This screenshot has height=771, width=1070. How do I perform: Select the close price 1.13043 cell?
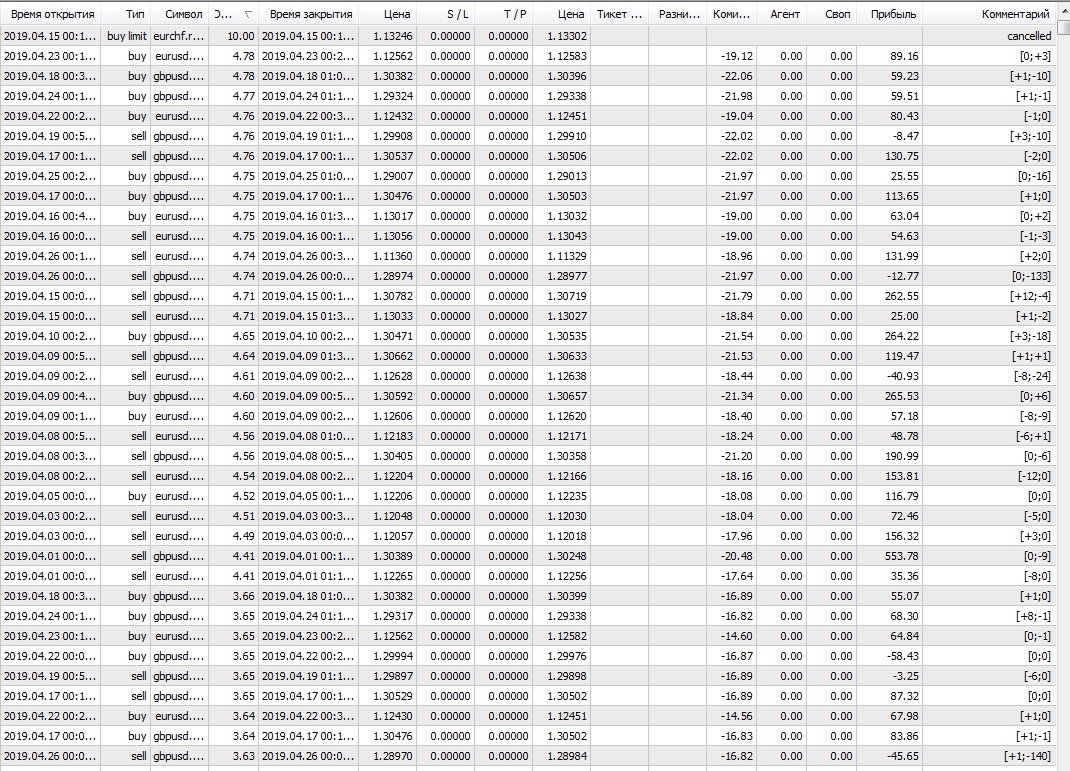[562, 236]
